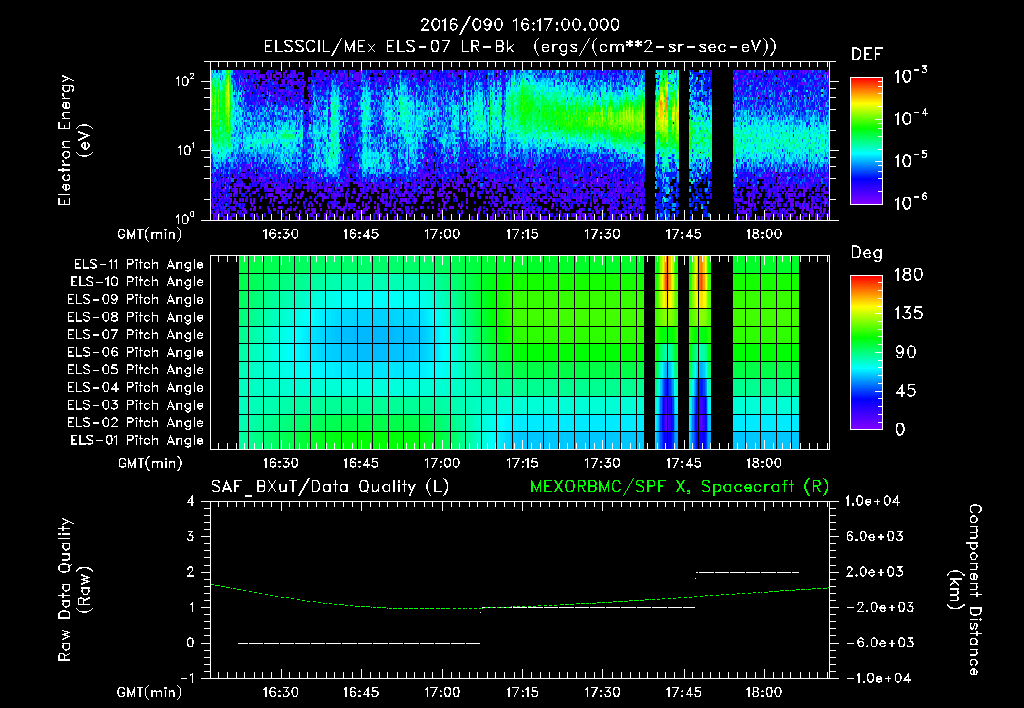The image size is (1024, 708).
Task: Click the Deg label above the pitch scale
Action: [866, 253]
